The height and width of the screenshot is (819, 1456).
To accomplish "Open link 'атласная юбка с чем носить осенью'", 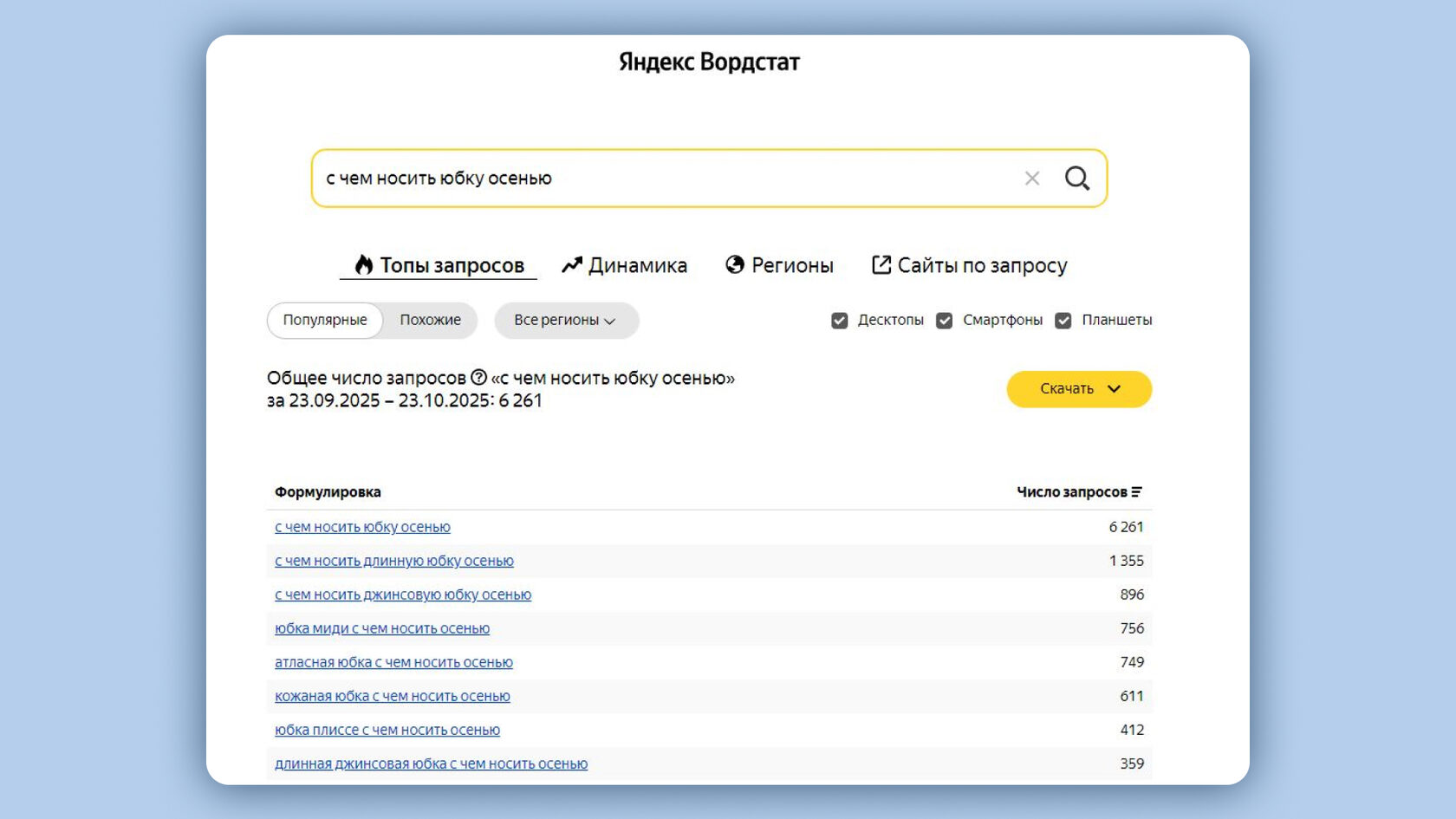I will point(393,662).
